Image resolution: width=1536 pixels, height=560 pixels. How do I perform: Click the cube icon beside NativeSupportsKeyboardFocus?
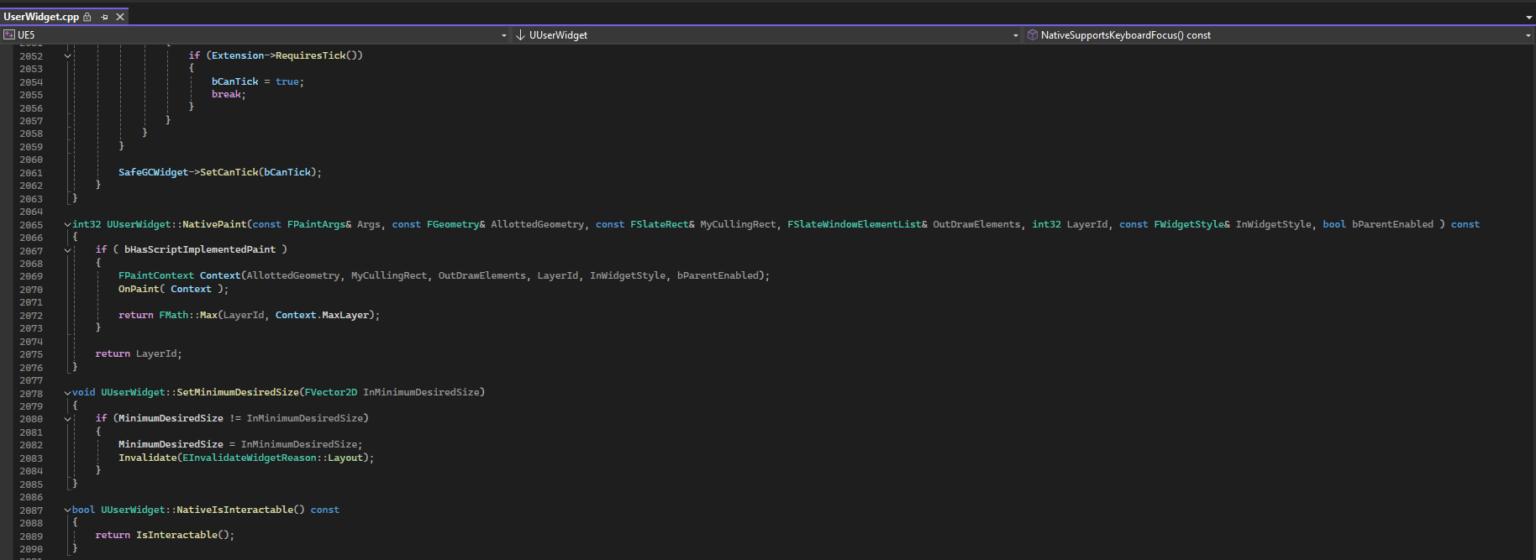(1032, 35)
